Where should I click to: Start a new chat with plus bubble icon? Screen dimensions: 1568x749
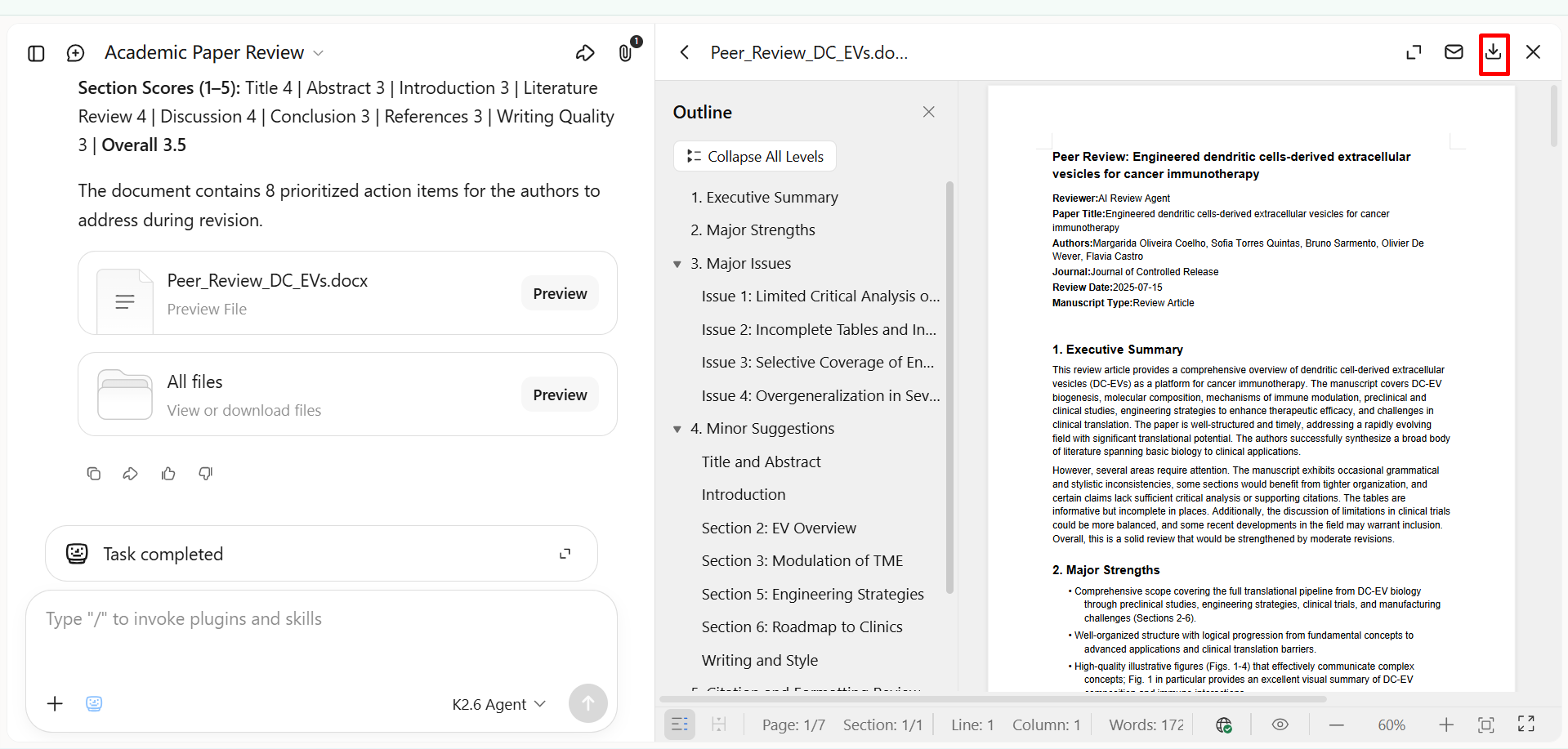click(x=75, y=53)
